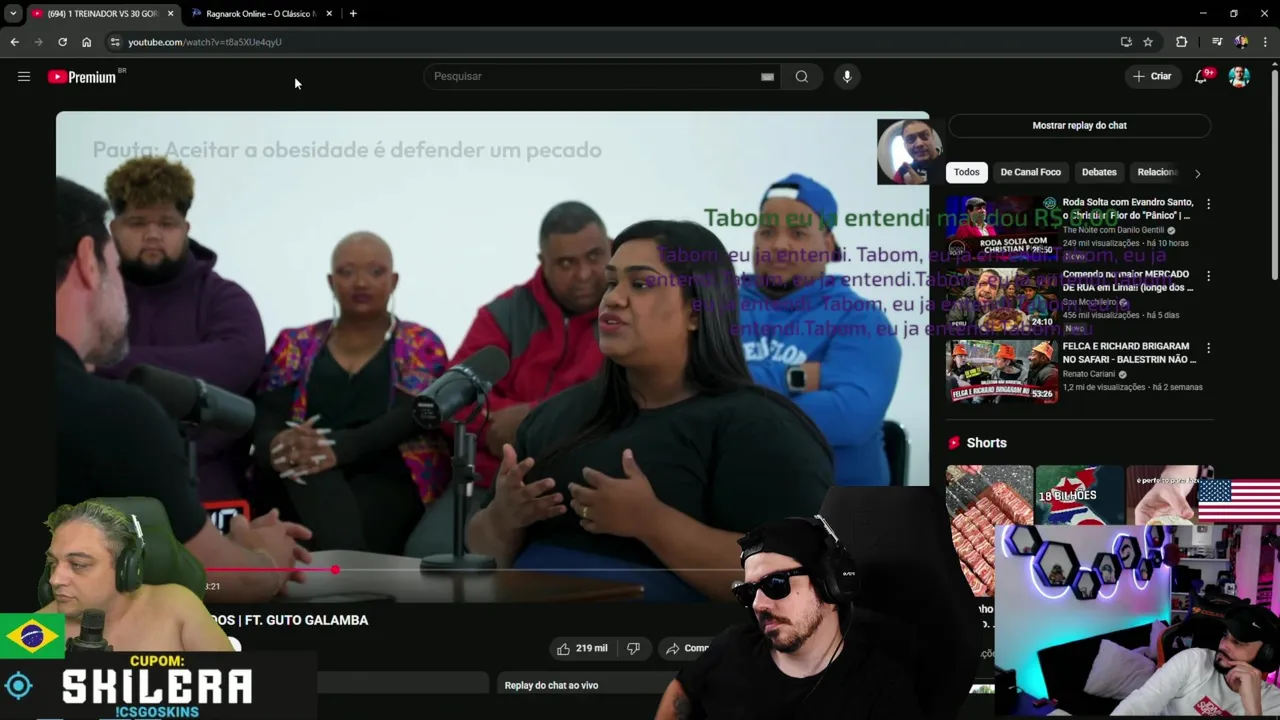Select the Debates filter chip
Image resolution: width=1280 pixels, height=720 pixels.
tap(1099, 172)
